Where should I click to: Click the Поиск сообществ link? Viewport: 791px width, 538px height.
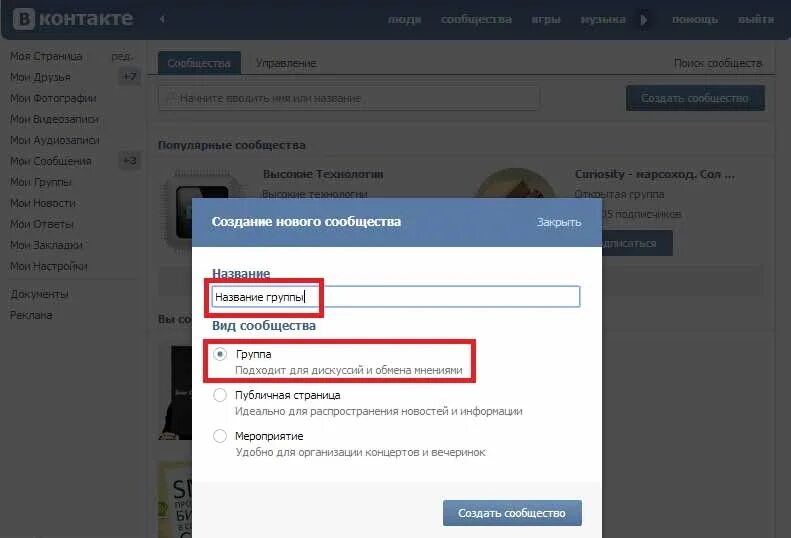point(718,63)
